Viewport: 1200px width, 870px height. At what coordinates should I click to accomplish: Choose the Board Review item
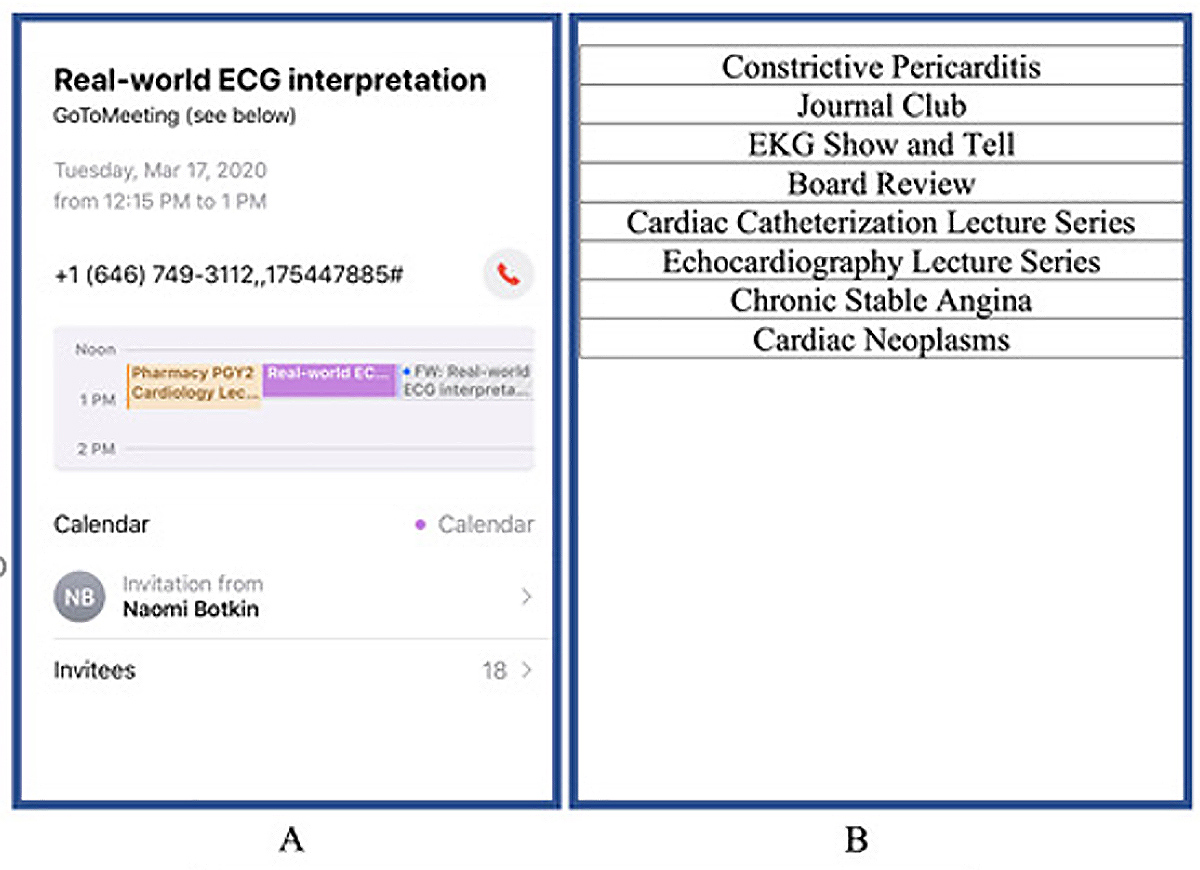pos(881,183)
